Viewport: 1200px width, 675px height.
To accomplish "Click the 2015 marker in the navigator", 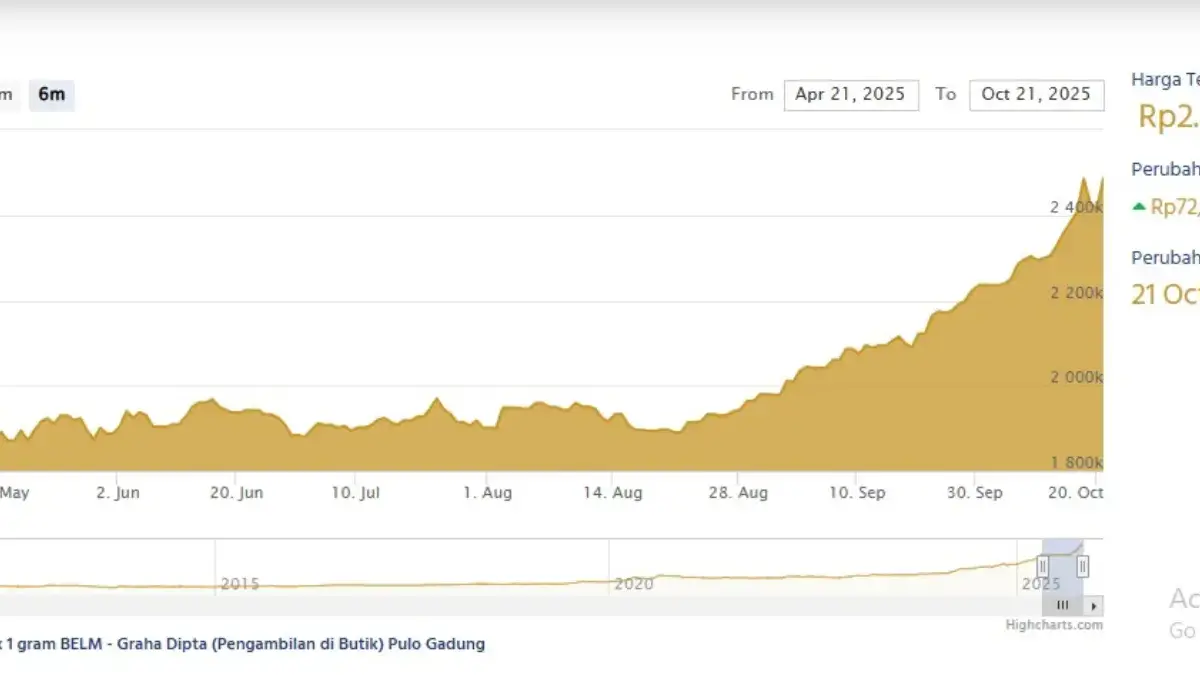I will click(x=240, y=583).
